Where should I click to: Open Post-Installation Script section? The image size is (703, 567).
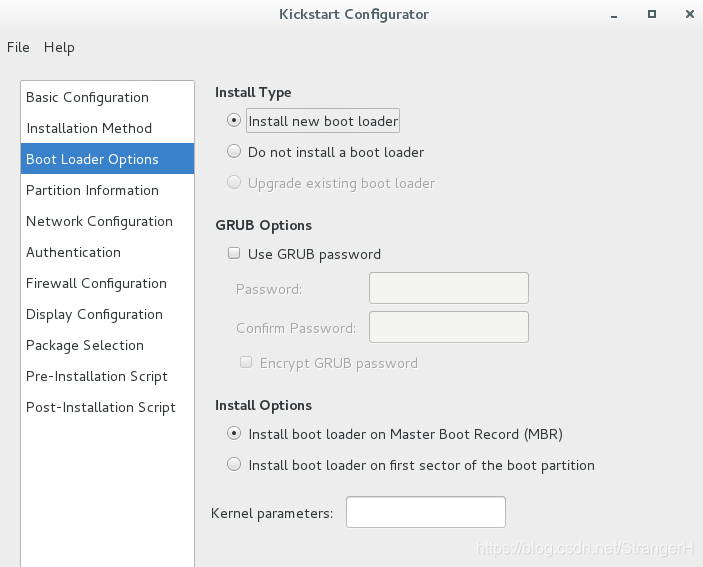(x=107, y=407)
